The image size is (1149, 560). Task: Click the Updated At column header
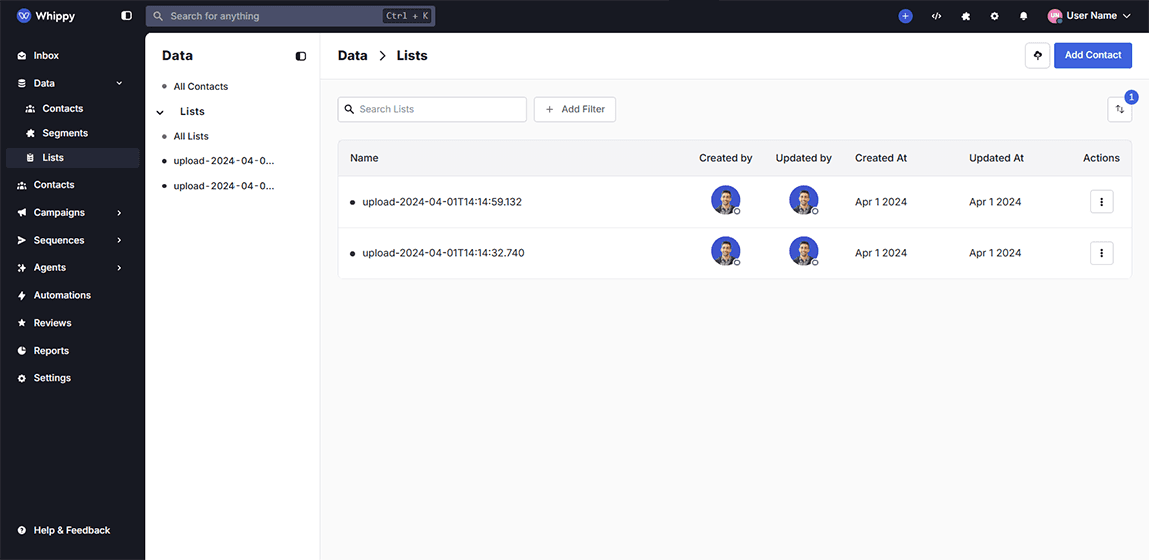(996, 158)
